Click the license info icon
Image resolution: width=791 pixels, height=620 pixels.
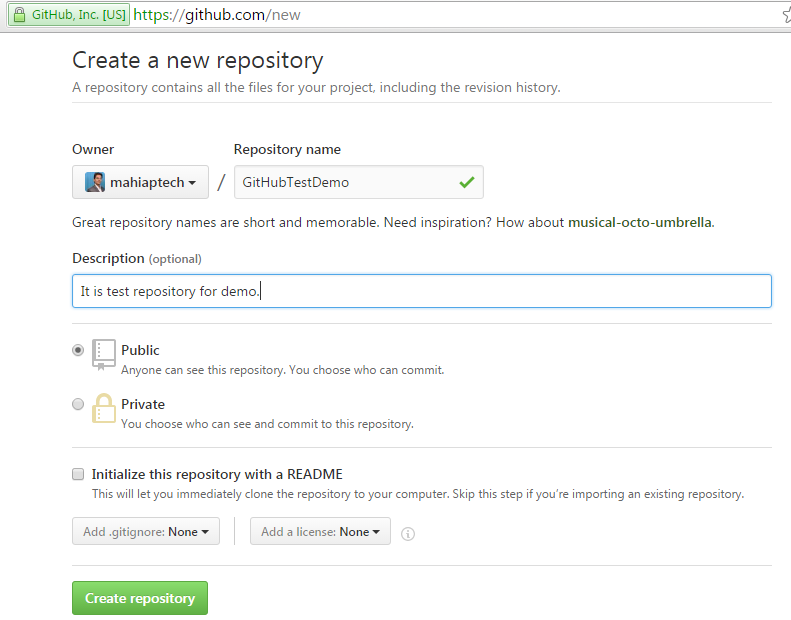(408, 534)
